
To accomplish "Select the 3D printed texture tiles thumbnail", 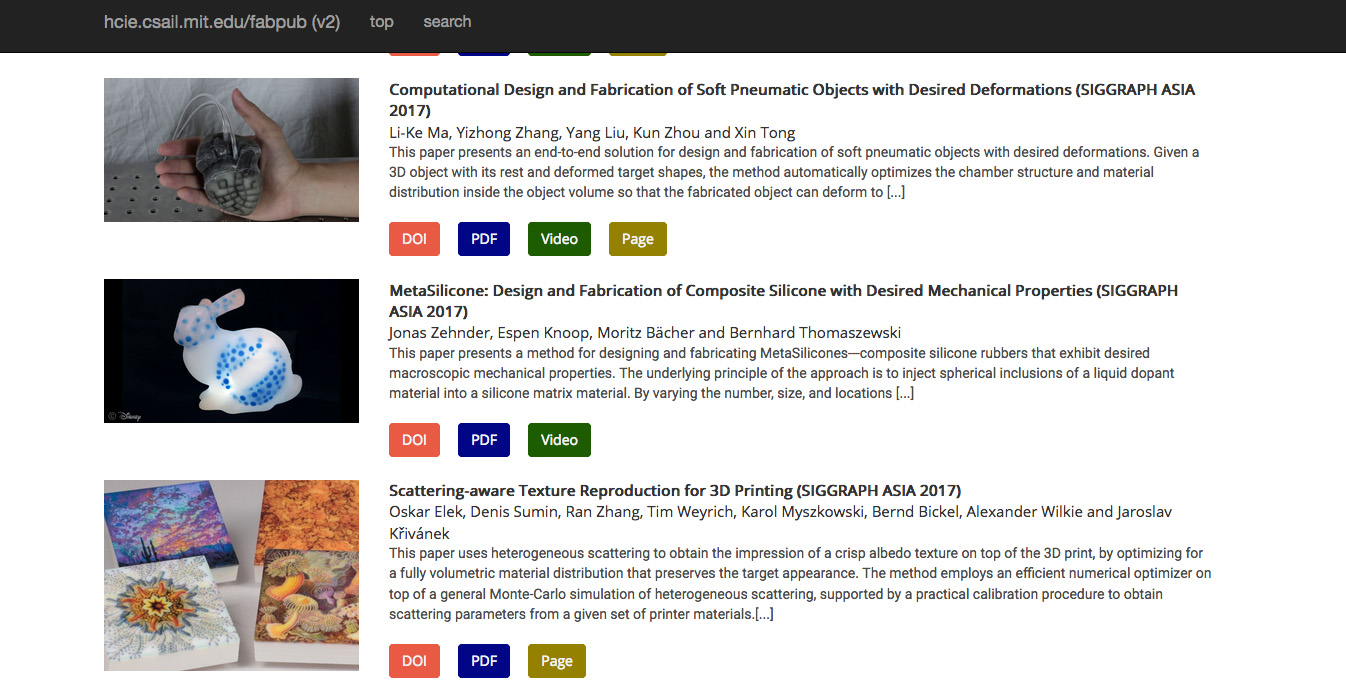I will [x=231, y=575].
